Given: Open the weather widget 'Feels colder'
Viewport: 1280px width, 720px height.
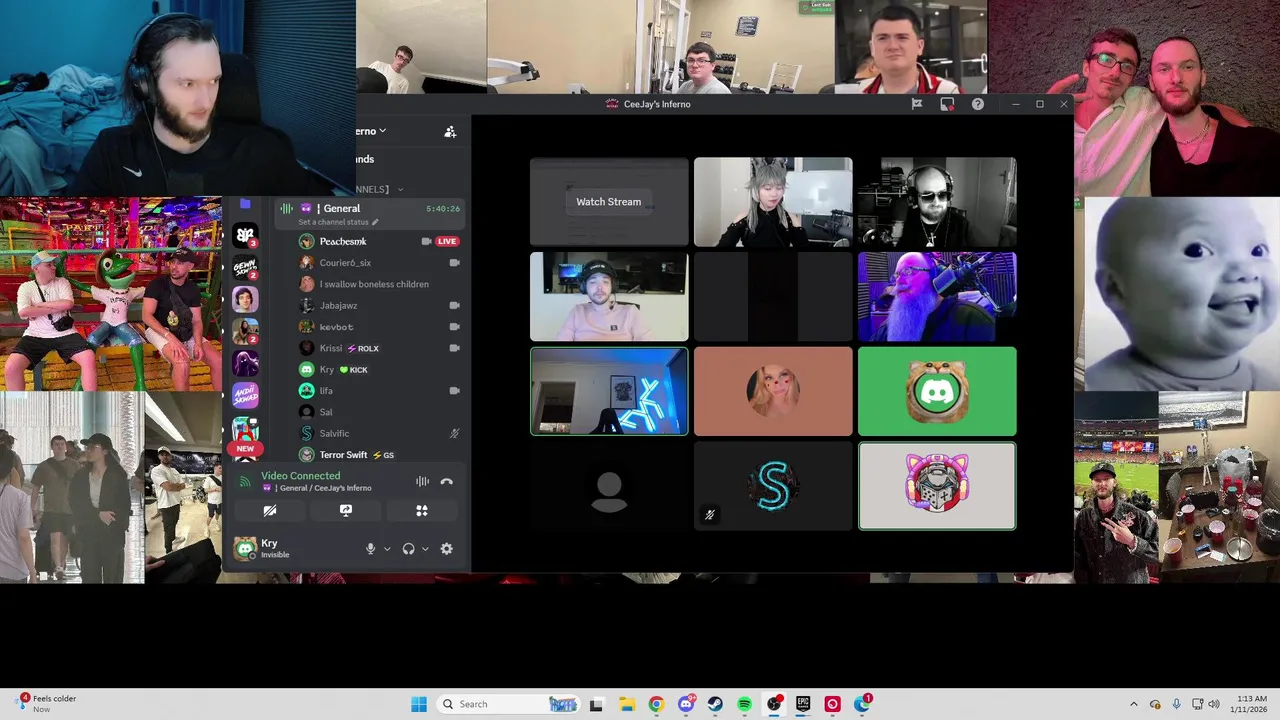Looking at the screenshot, I should coord(45,704).
